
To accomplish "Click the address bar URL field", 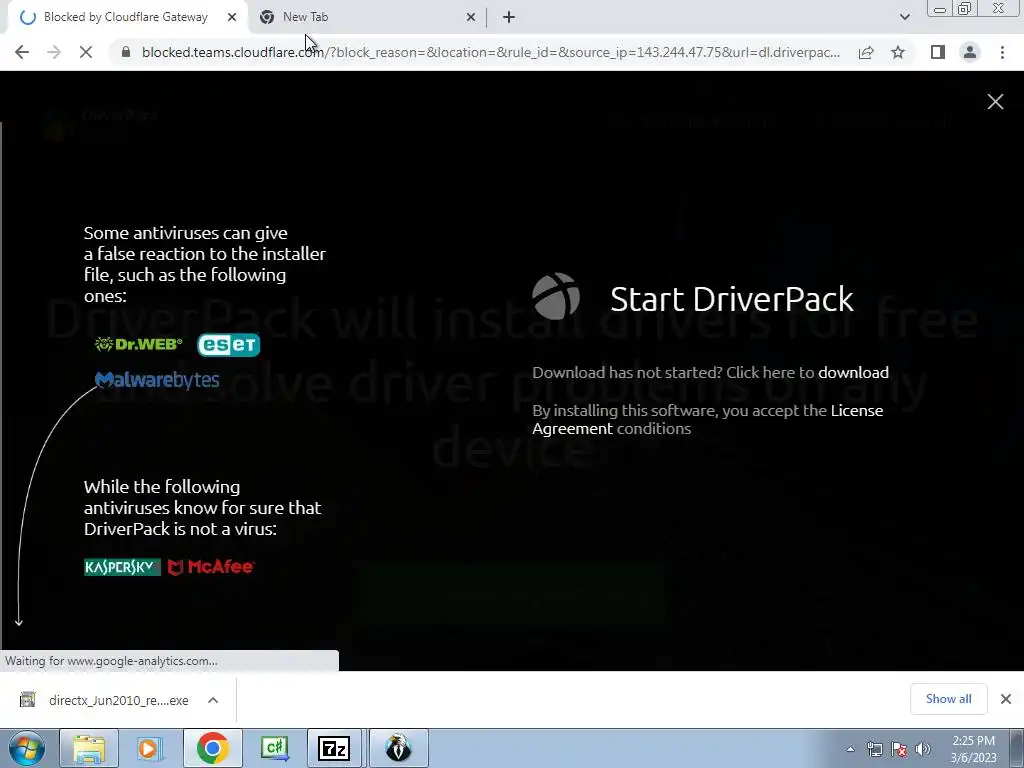I will point(490,52).
